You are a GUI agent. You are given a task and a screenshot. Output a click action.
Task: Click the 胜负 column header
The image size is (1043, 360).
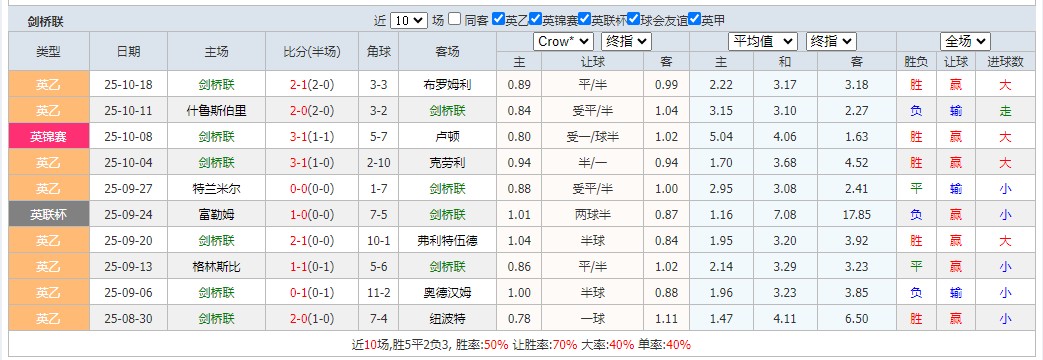click(x=917, y=62)
